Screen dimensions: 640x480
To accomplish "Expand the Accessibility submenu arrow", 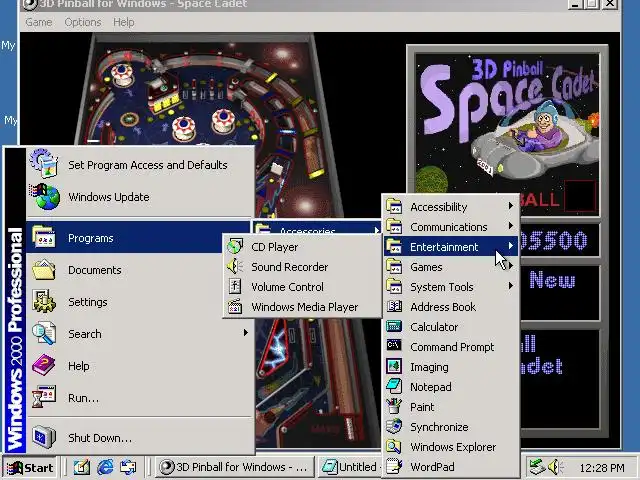I will pos(511,206).
